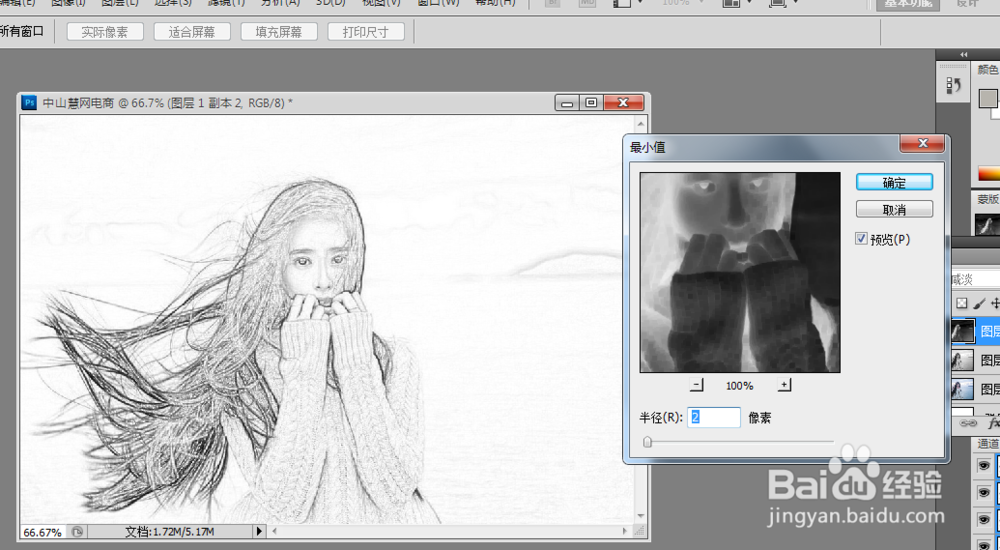Click the 填充屏幕 button

pos(279,32)
